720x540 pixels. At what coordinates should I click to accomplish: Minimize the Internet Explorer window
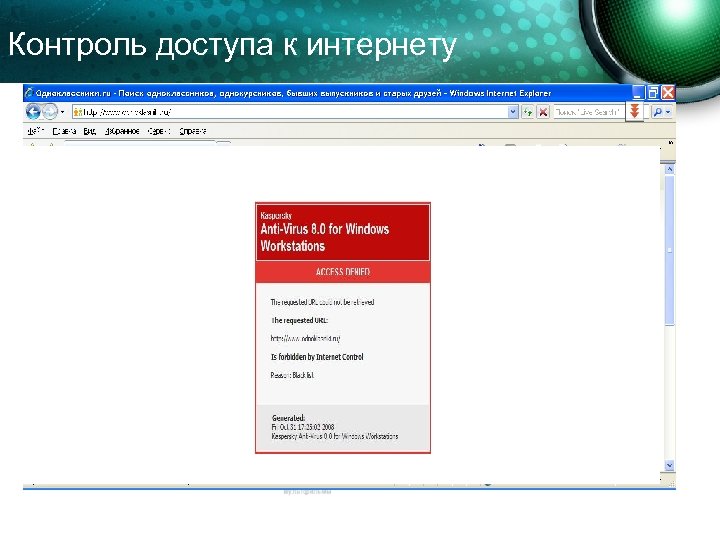(637, 93)
